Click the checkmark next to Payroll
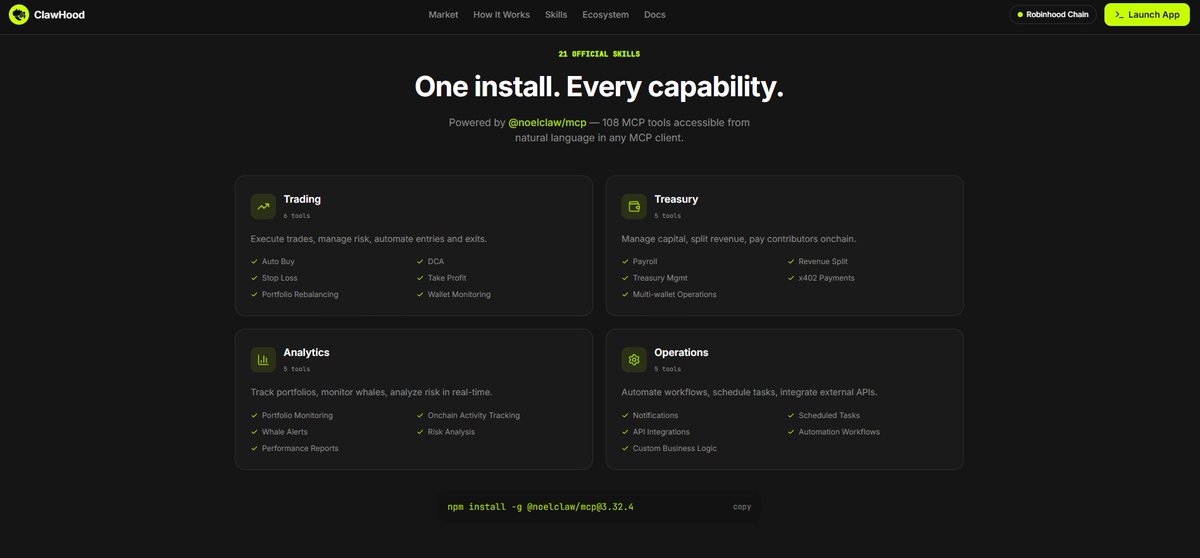The width and height of the screenshot is (1200, 558). [x=625, y=261]
